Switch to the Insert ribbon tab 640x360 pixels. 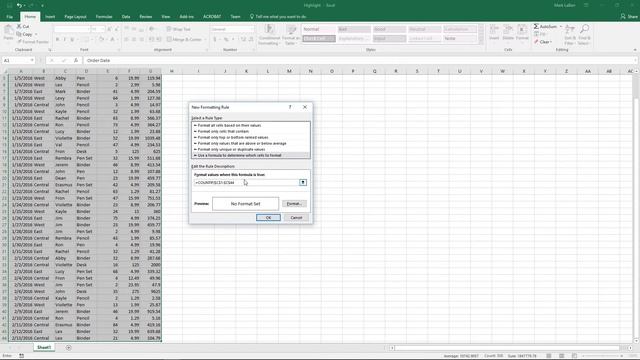coord(50,17)
